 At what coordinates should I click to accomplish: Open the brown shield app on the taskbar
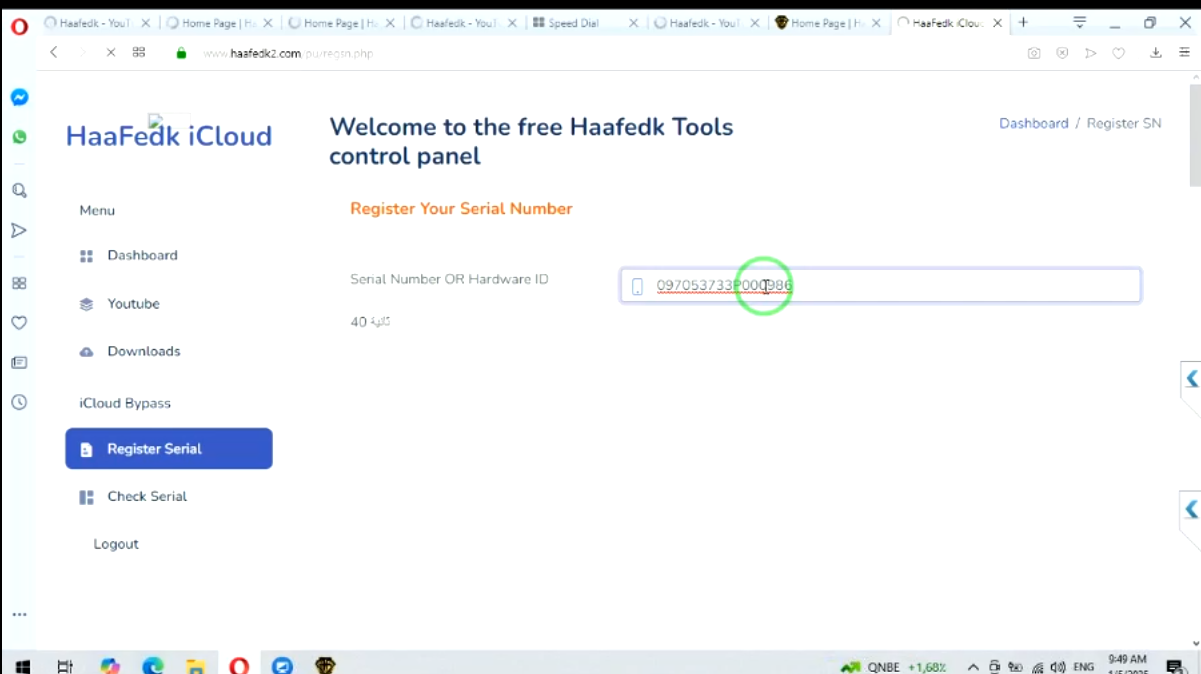(x=325, y=665)
